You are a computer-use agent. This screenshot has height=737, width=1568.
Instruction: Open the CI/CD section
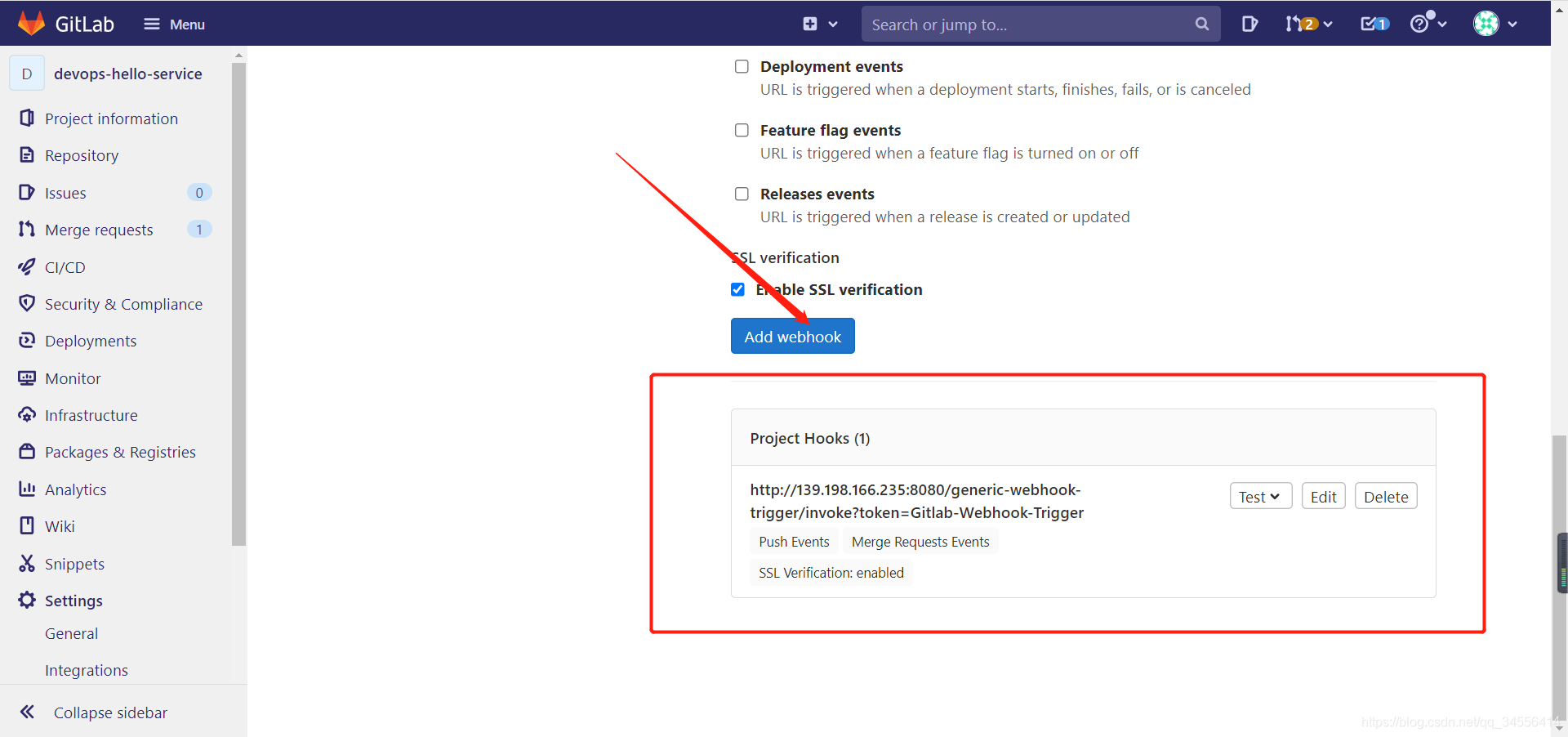pos(65,266)
